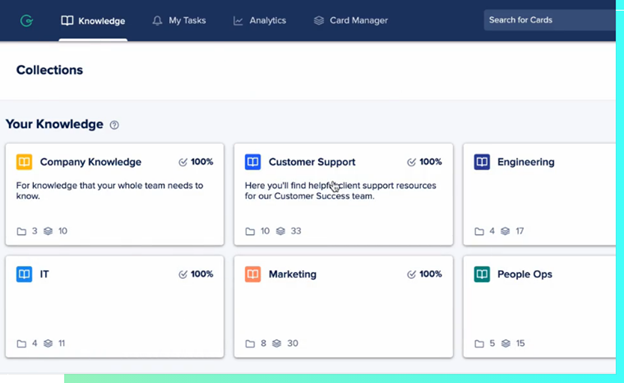The image size is (624, 383).
Task: Open the People Ops collection
Action: (x=539, y=307)
